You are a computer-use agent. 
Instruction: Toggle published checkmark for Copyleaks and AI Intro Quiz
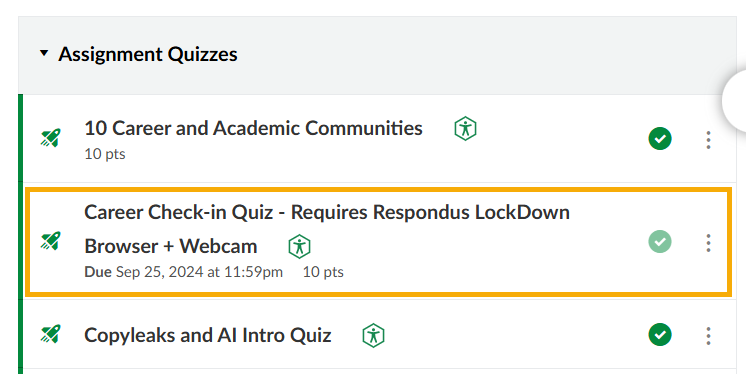pos(660,335)
